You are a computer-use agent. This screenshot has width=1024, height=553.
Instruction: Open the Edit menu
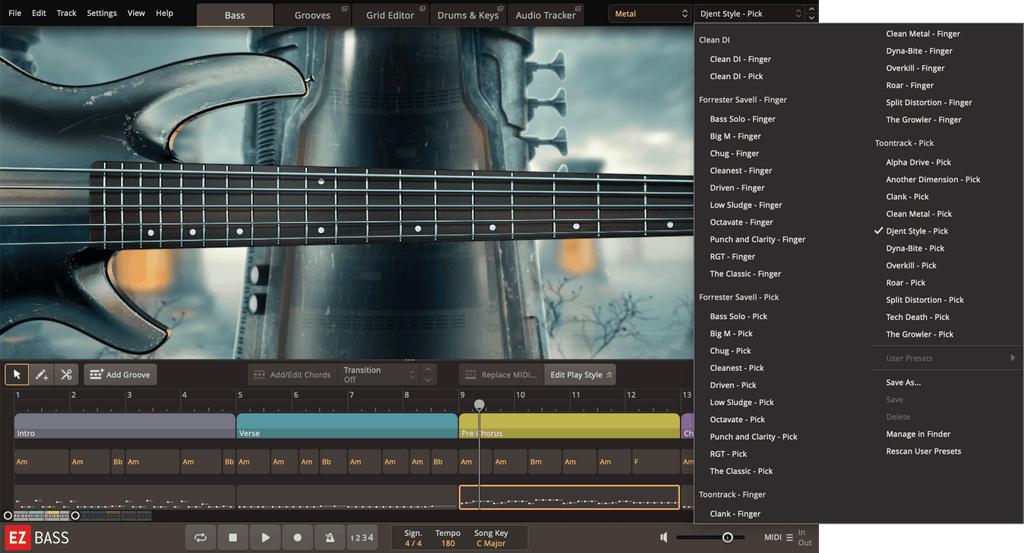(x=39, y=13)
